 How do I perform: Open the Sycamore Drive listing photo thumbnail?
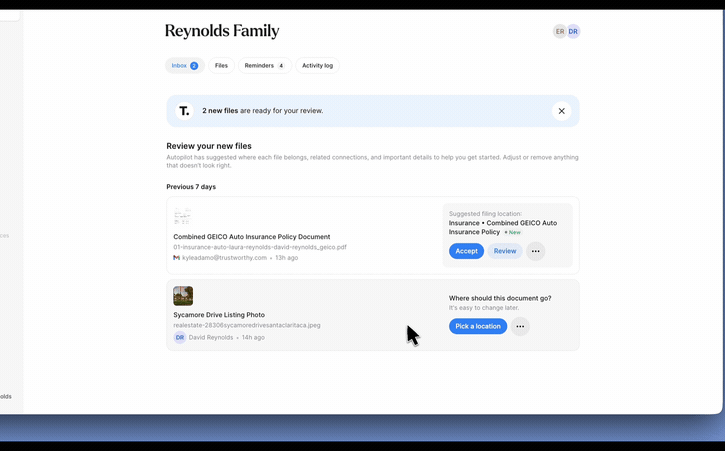pos(183,296)
